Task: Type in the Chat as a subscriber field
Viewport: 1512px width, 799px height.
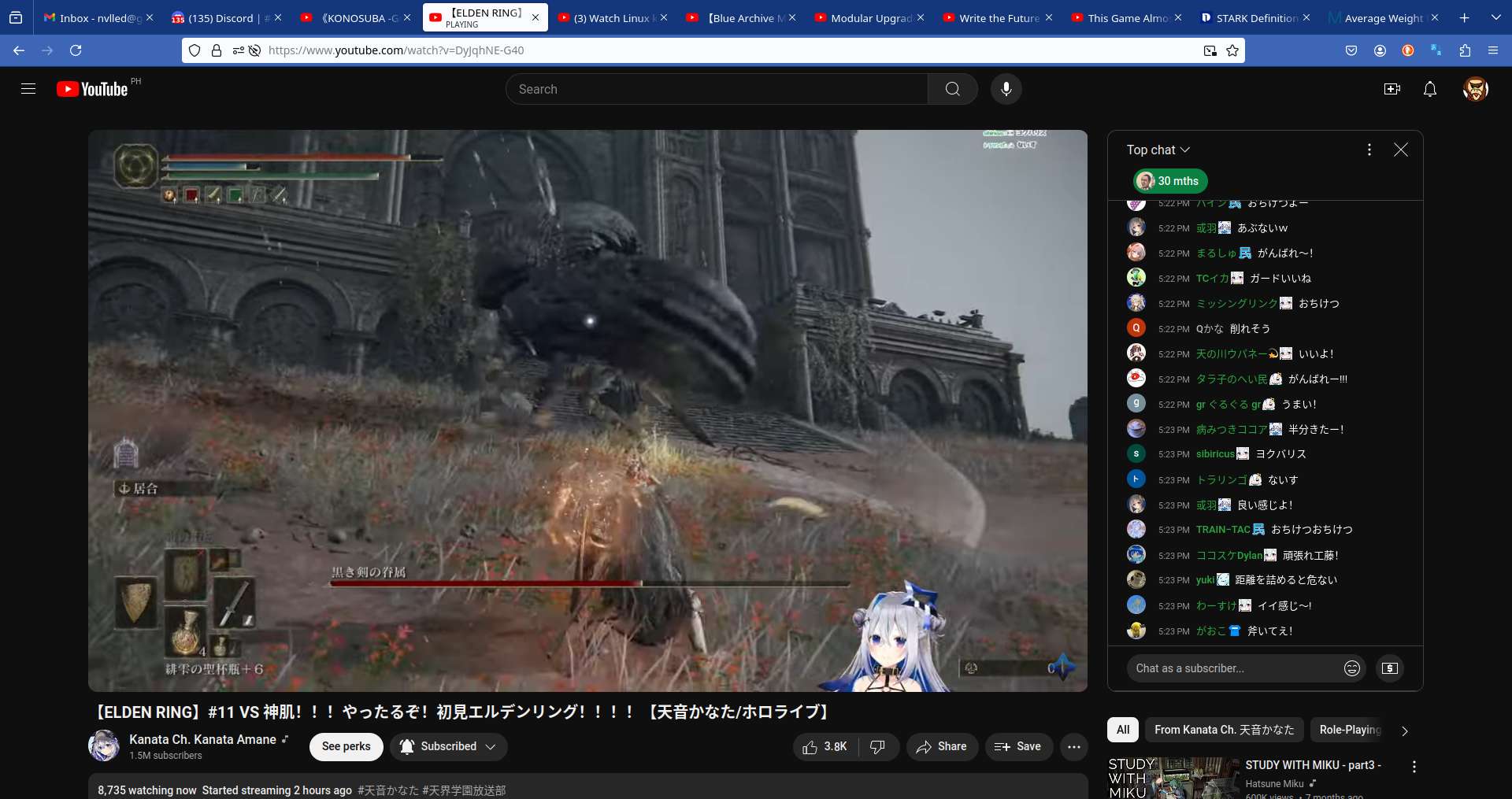Action: tap(1235, 668)
